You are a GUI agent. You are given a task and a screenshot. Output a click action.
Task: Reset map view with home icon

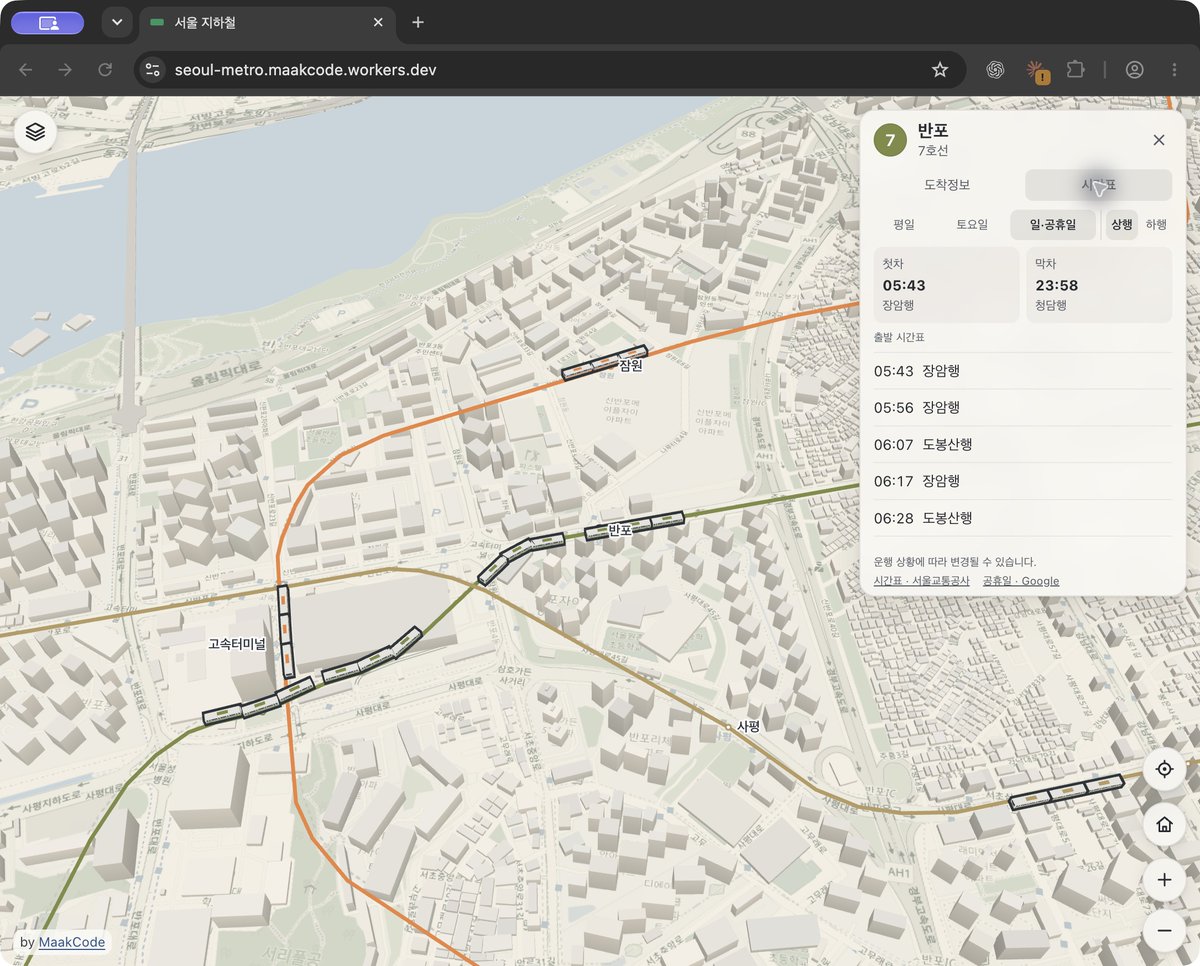(1164, 825)
